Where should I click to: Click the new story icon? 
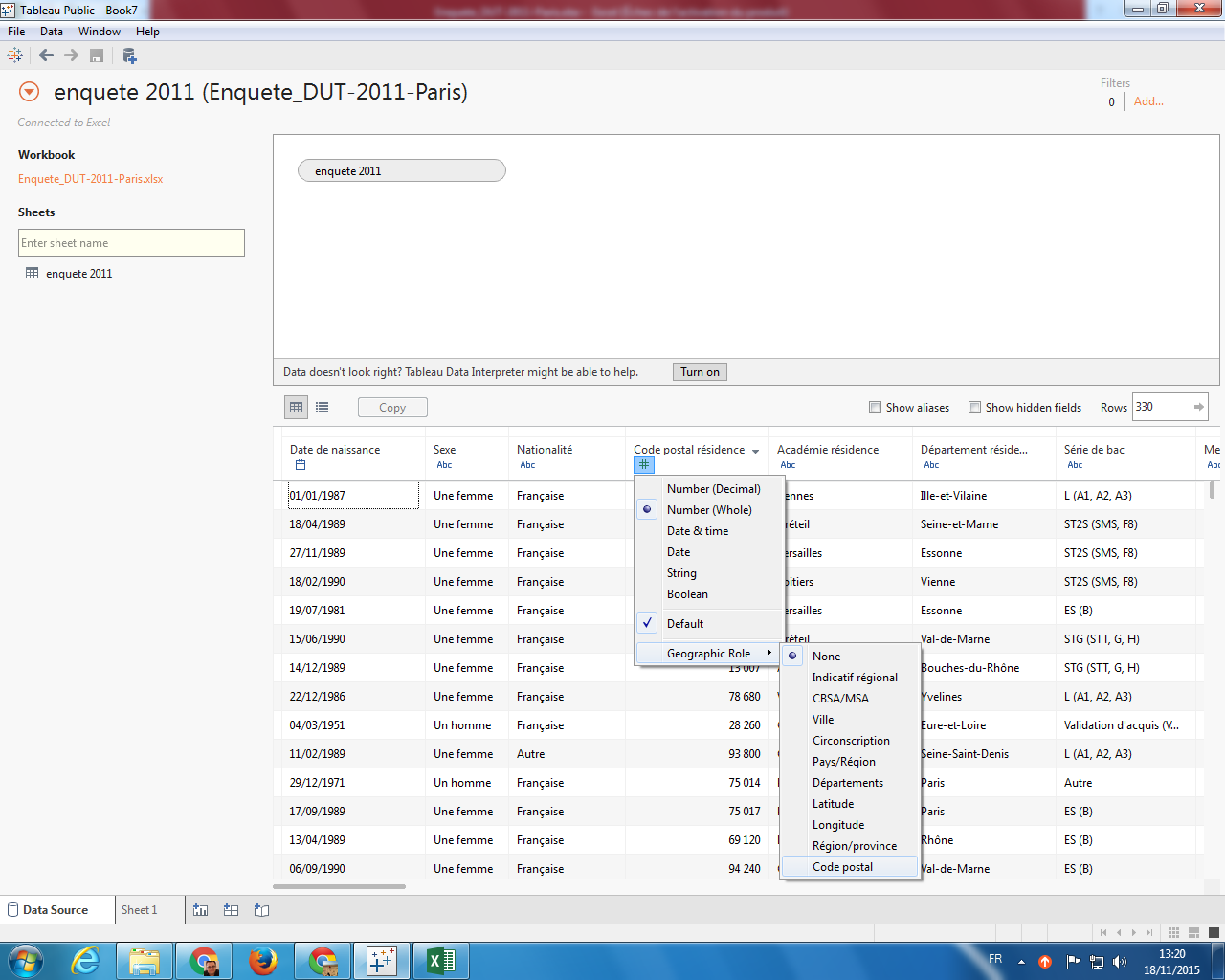(261, 910)
